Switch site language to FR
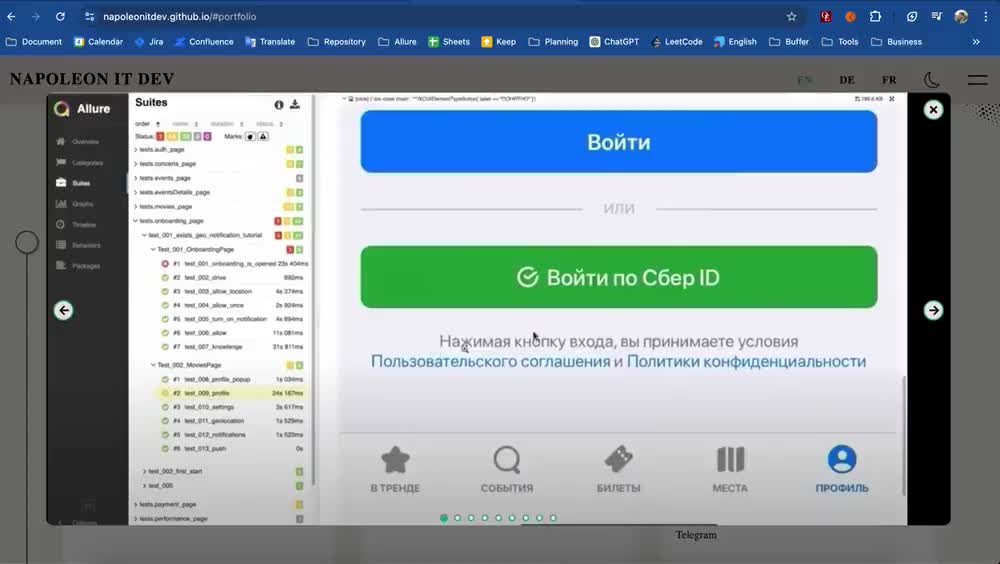The height and width of the screenshot is (564, 1000). click(889, 80)
